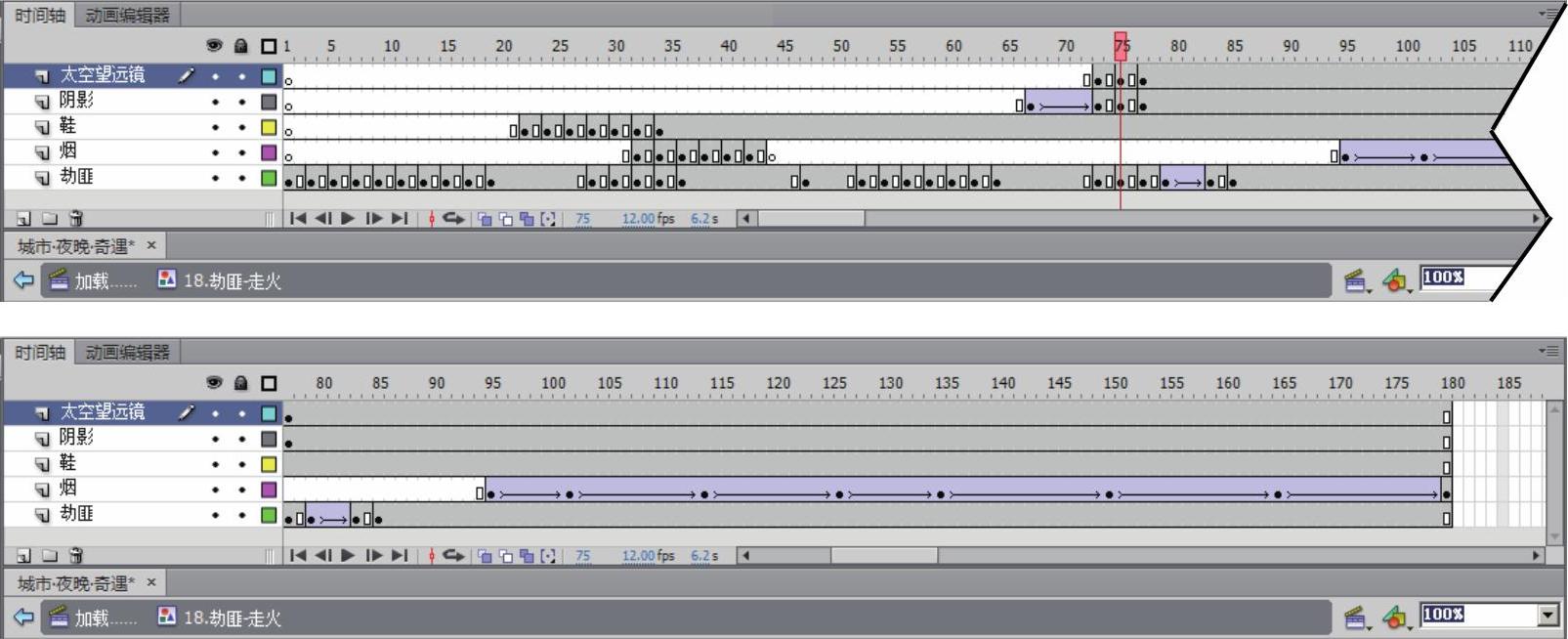This screenshot has height=639, width=1568.
Task: Top panel: play the animation
Action: 348,219
